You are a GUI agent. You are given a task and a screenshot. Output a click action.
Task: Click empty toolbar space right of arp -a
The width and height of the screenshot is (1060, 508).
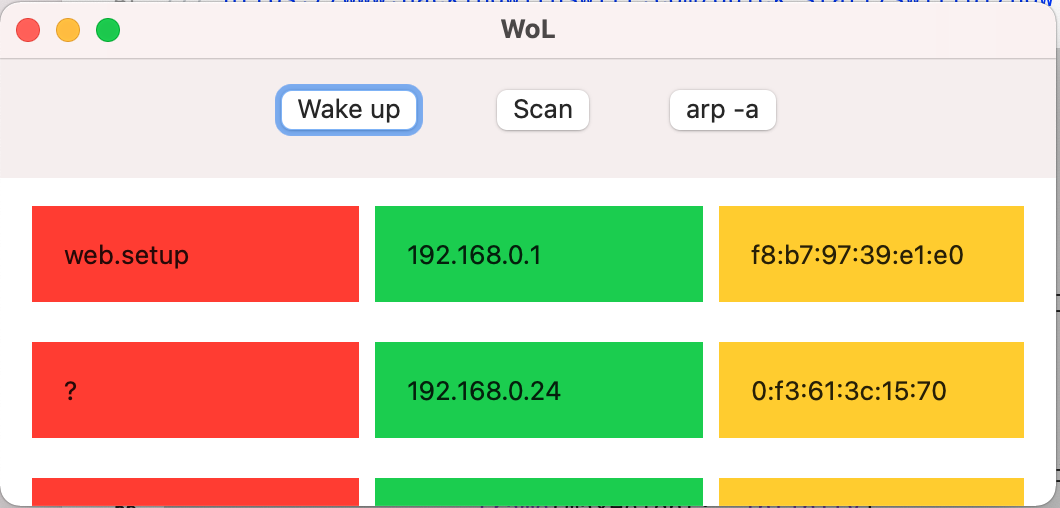click(910, 110)
